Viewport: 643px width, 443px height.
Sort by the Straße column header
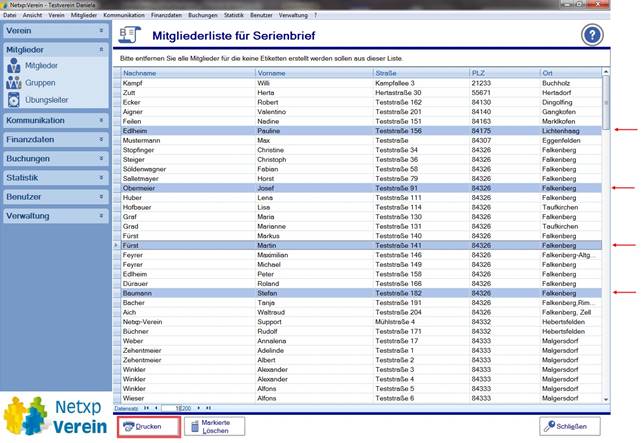[421, 73]
